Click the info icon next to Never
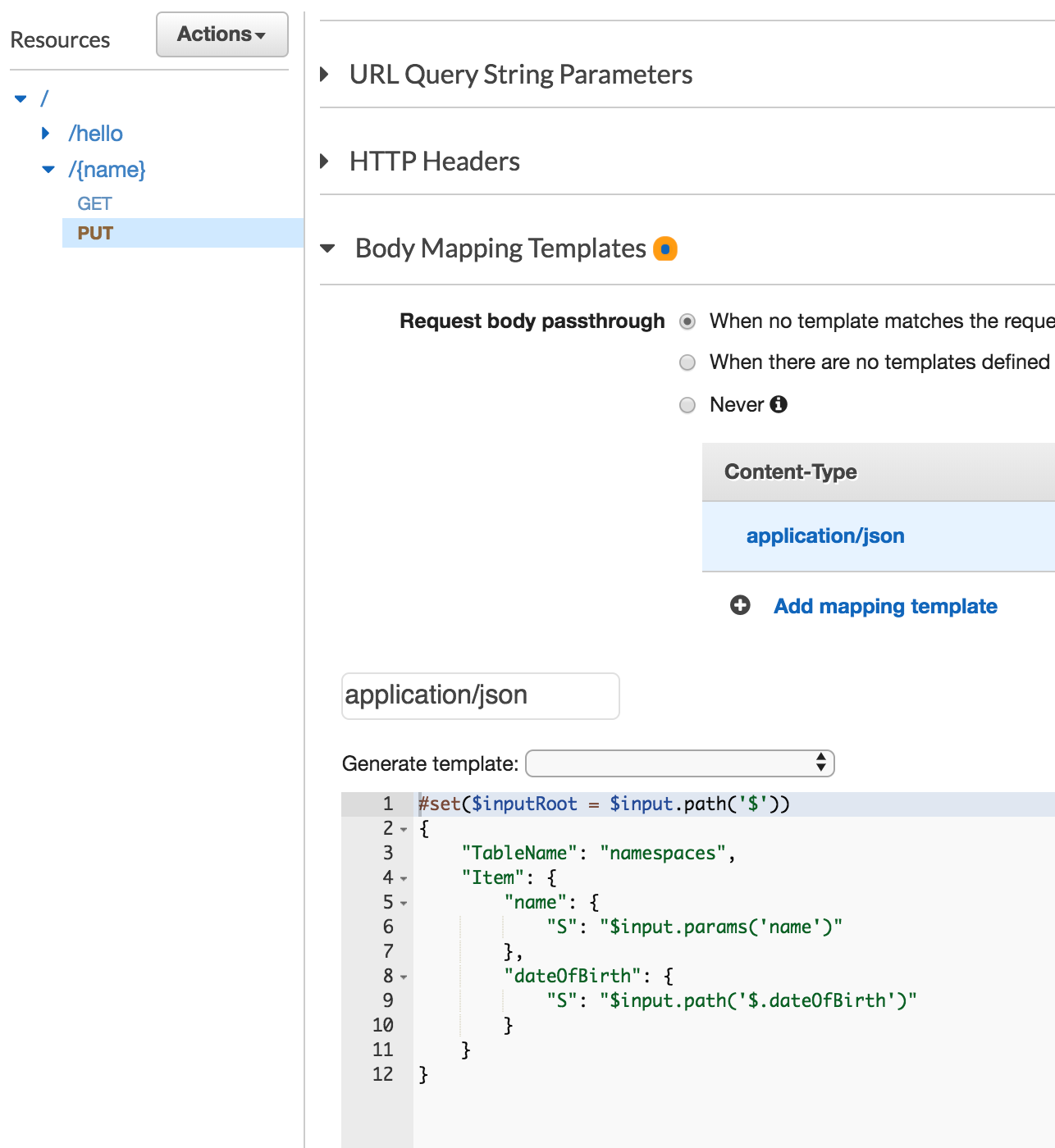The width and height of the screenshot is (1055, 1148). pos(779,404)
